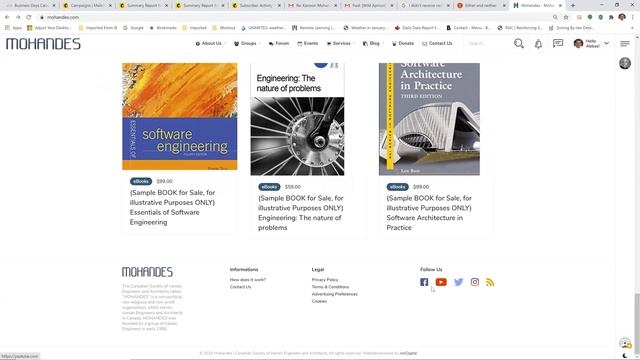Open footer Contact Us link
640x360 pixels.
(x=240, y=287)
